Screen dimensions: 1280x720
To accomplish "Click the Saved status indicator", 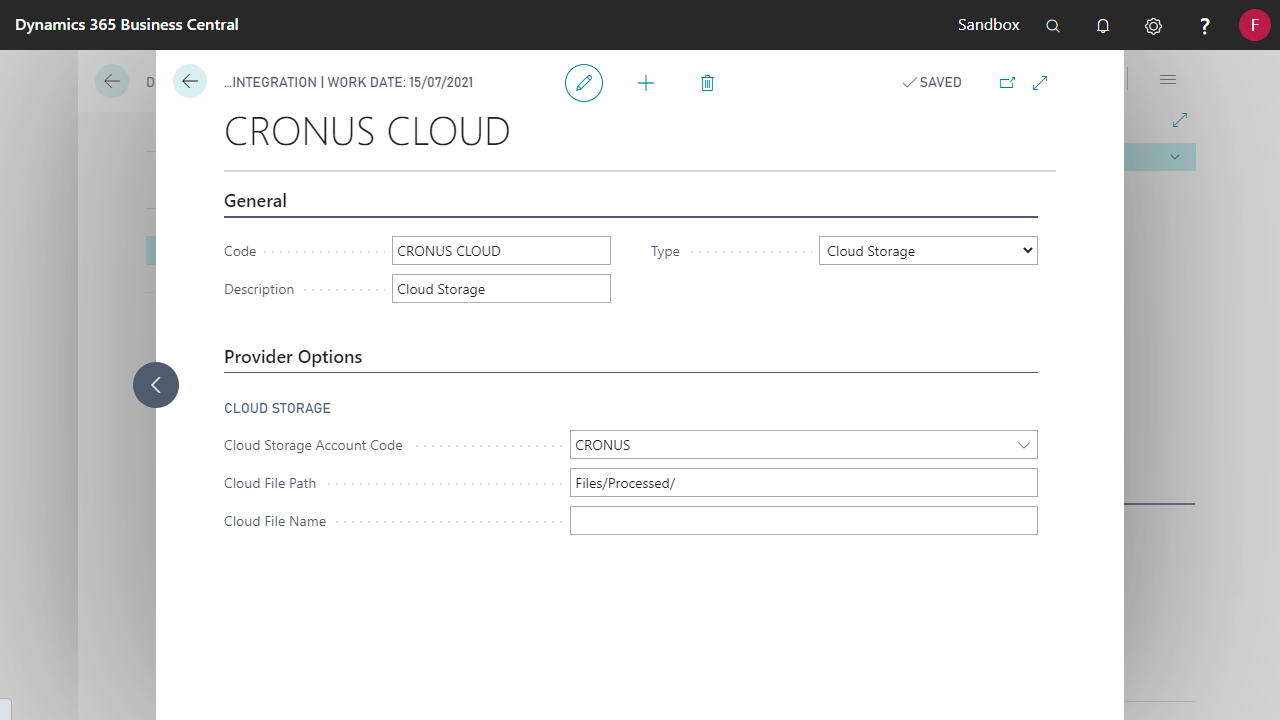I will [x=932, y=83].
